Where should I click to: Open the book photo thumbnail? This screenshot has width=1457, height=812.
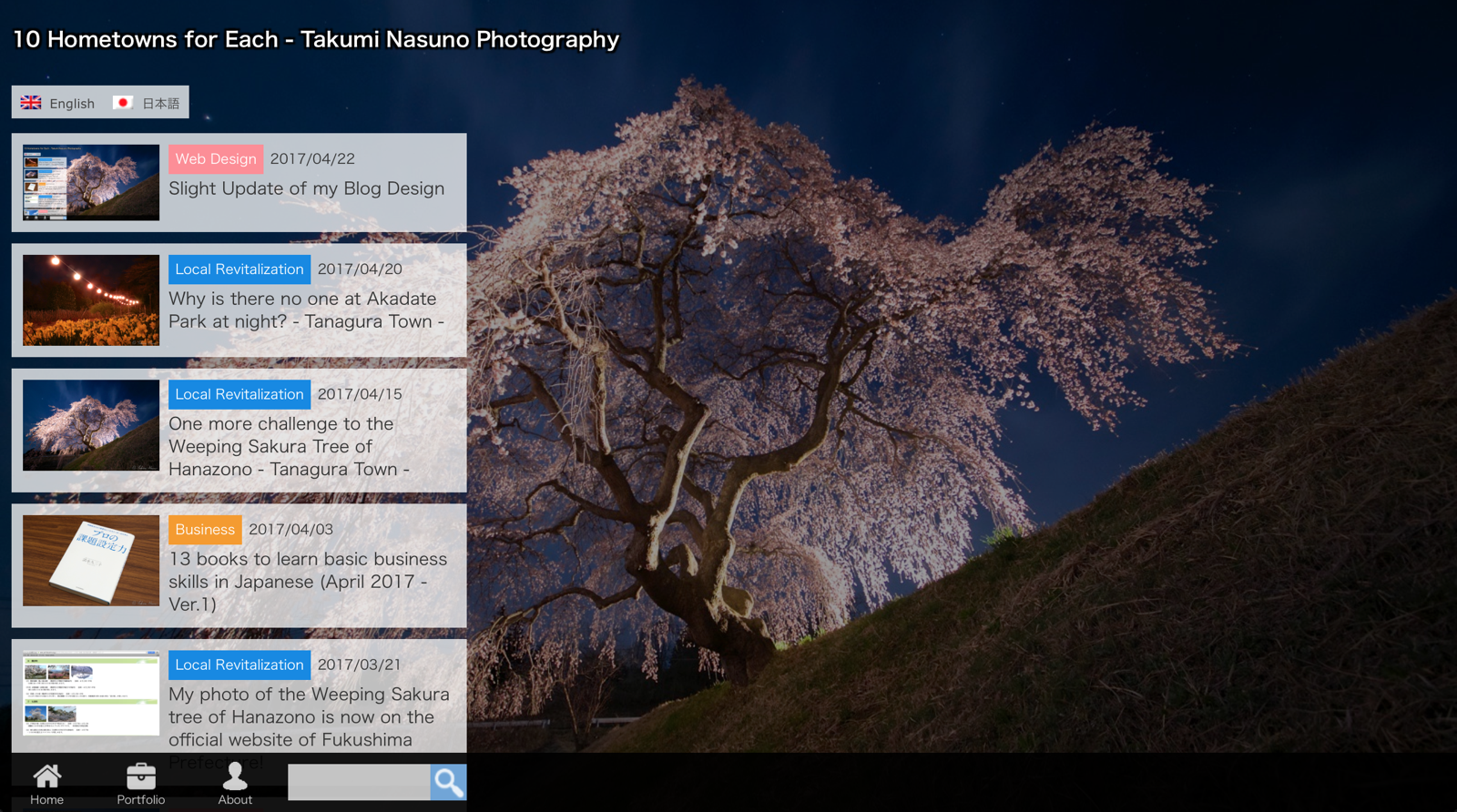point(91,561)
